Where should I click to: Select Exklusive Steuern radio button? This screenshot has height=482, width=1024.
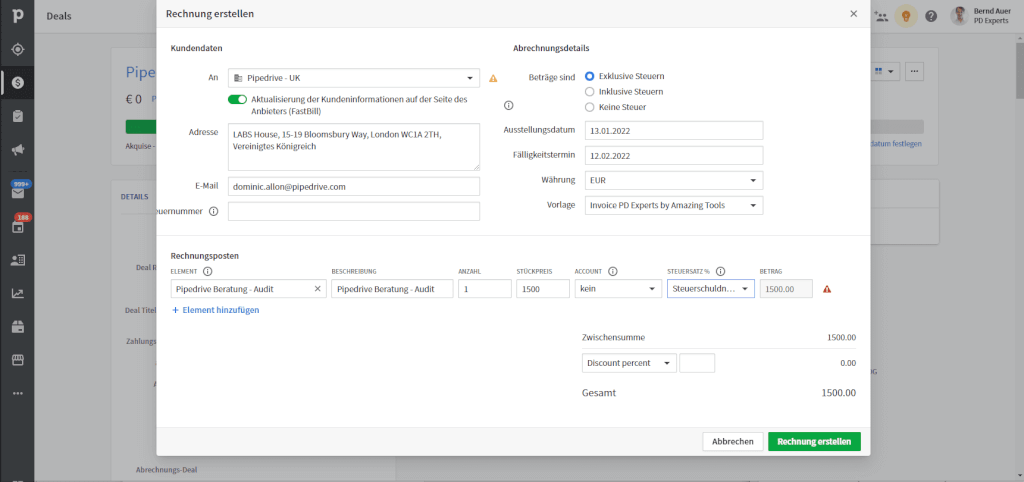point(590,76)
